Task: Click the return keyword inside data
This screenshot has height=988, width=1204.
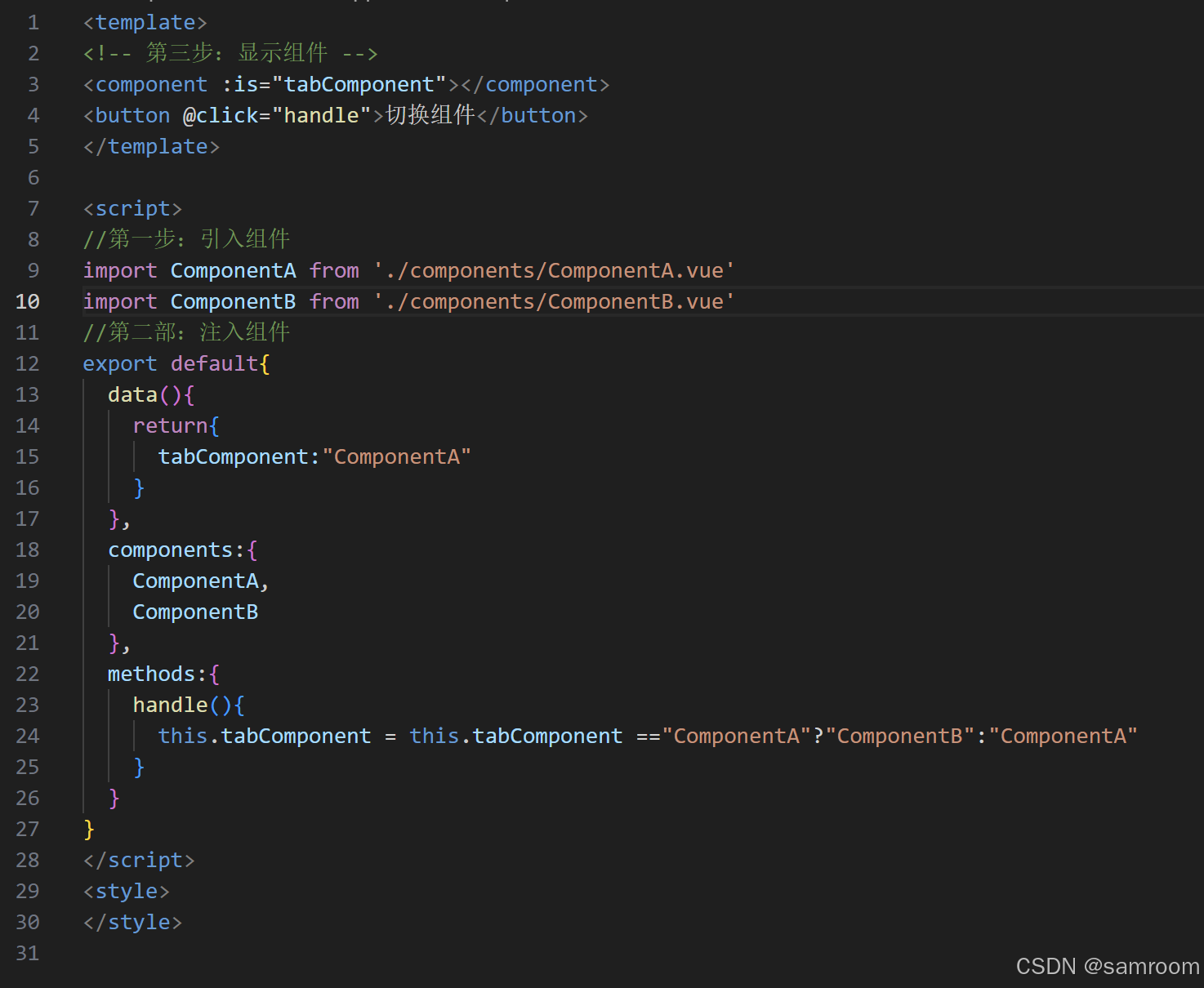Action: (170, 426)
